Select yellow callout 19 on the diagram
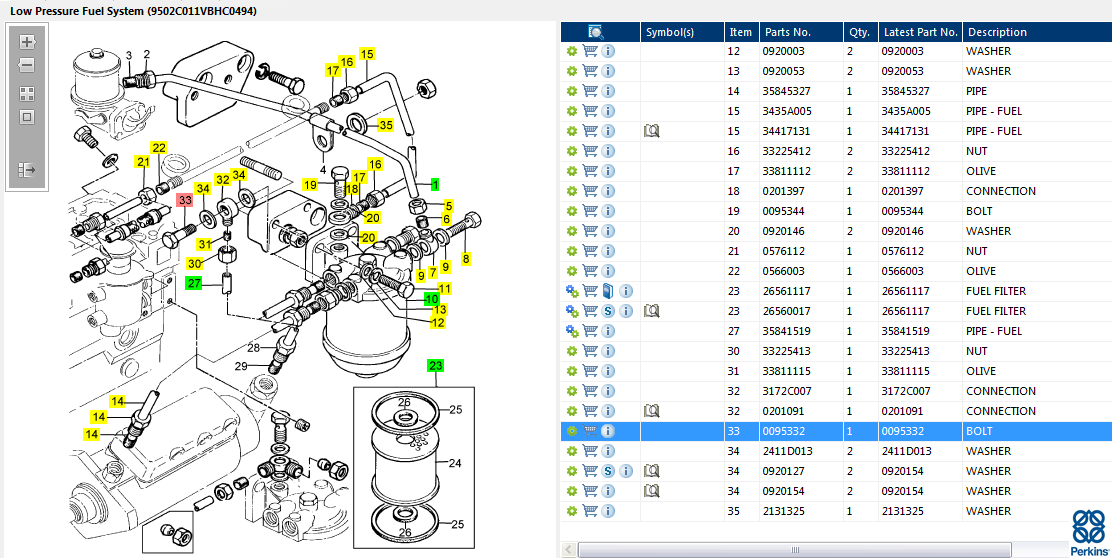The image size is (1112, 558). pyautogui.click(x=310, y=185)
